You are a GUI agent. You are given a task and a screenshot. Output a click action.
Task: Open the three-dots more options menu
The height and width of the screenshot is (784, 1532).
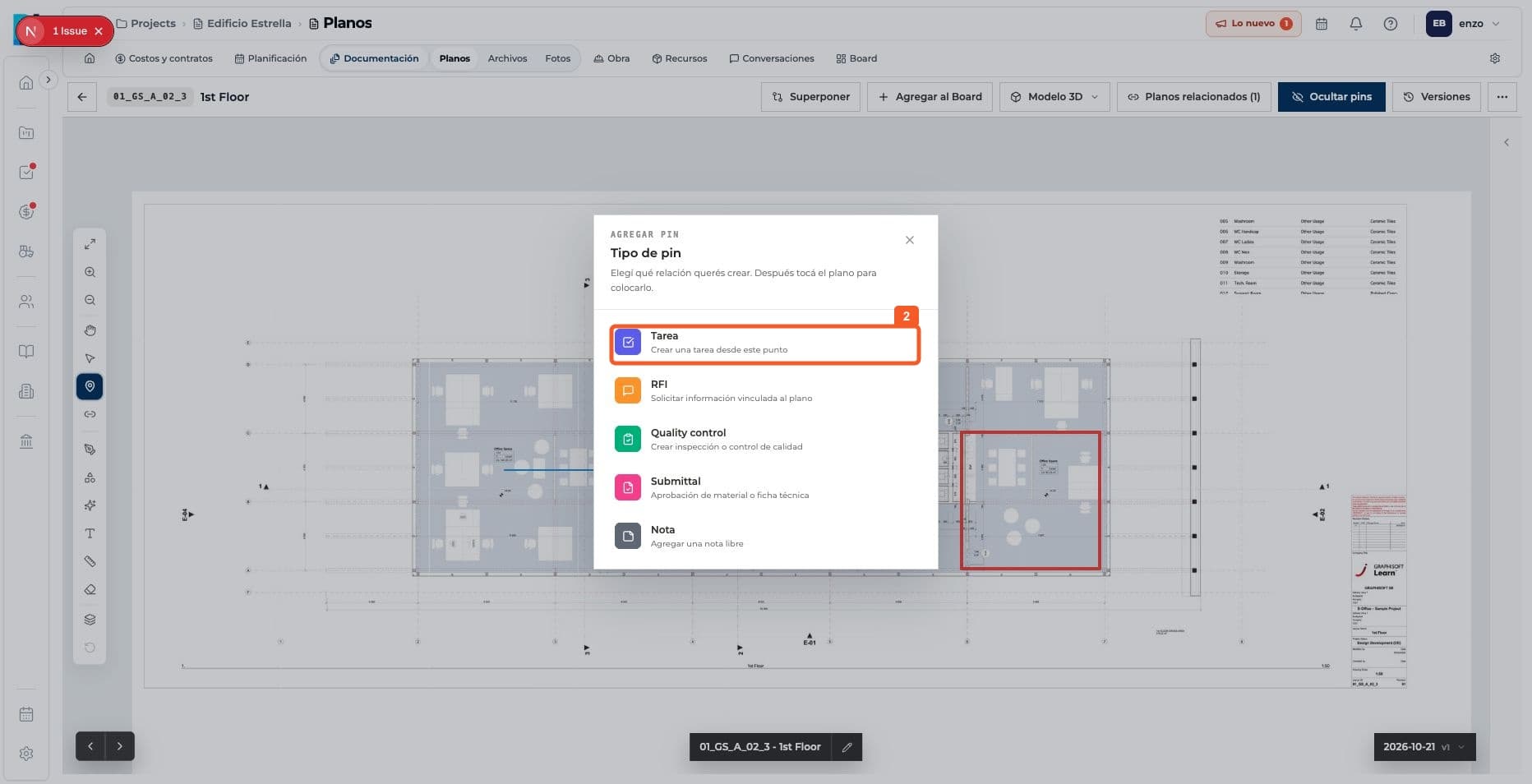[x=1502, y=97]
